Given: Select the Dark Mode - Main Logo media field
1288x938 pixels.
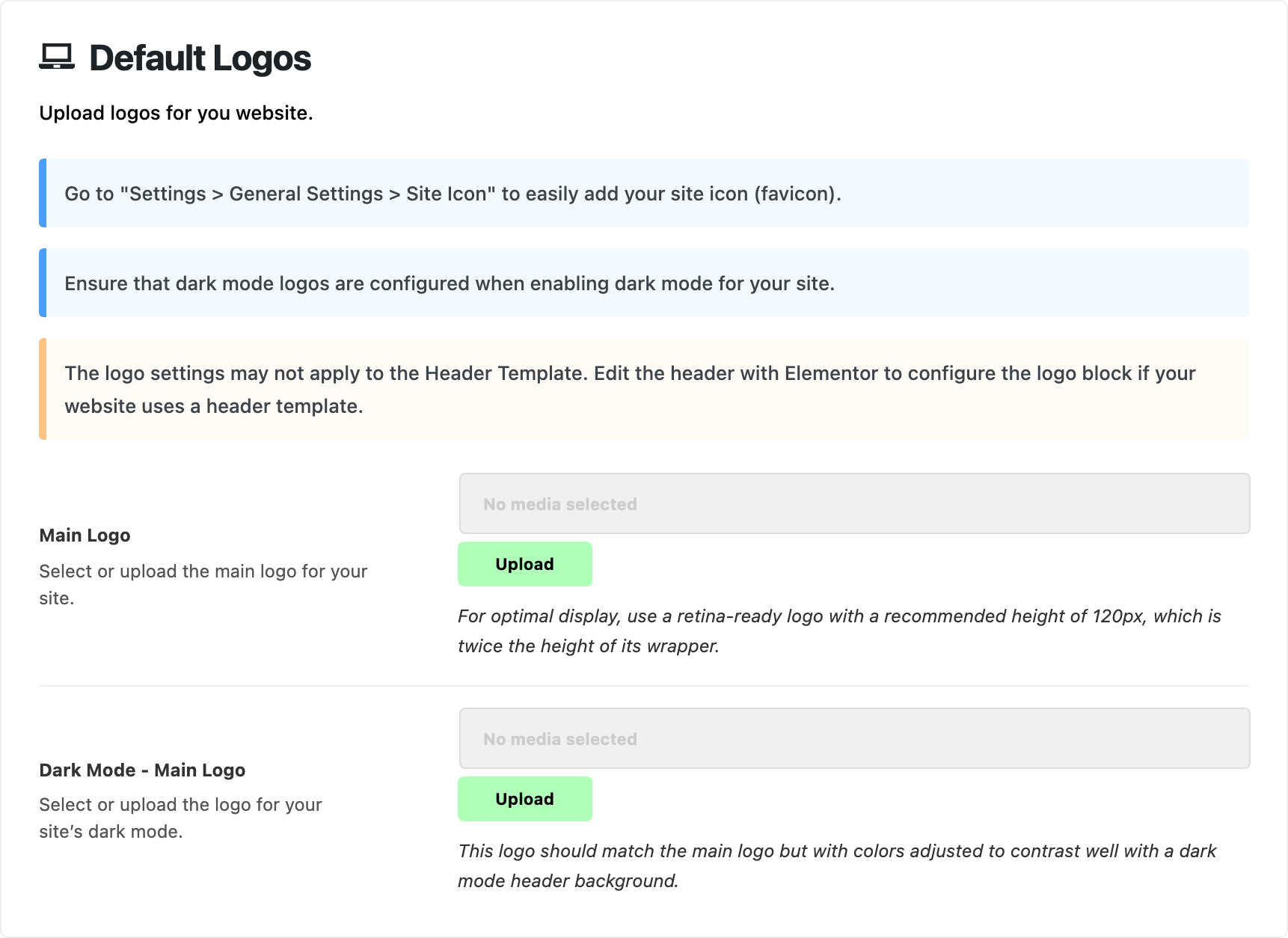Looking at the screenshot, I should click(854, 738).
